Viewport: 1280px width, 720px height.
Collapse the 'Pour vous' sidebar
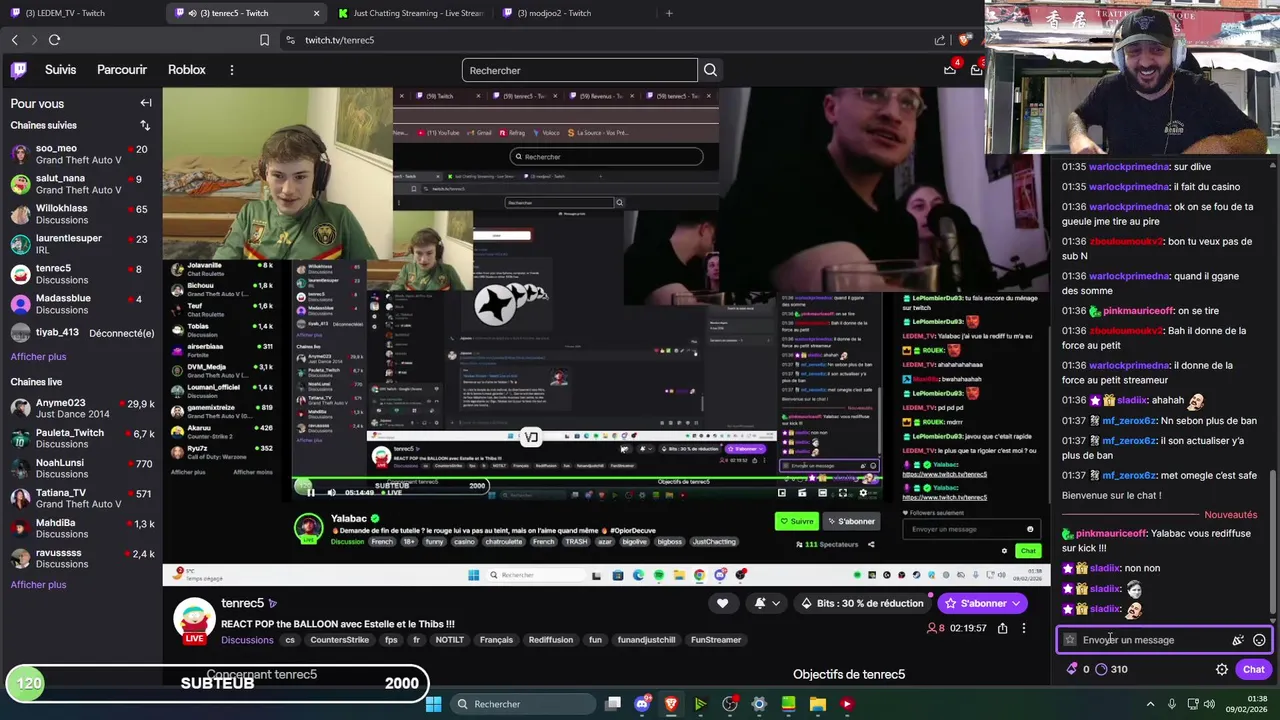click(146, 103)
